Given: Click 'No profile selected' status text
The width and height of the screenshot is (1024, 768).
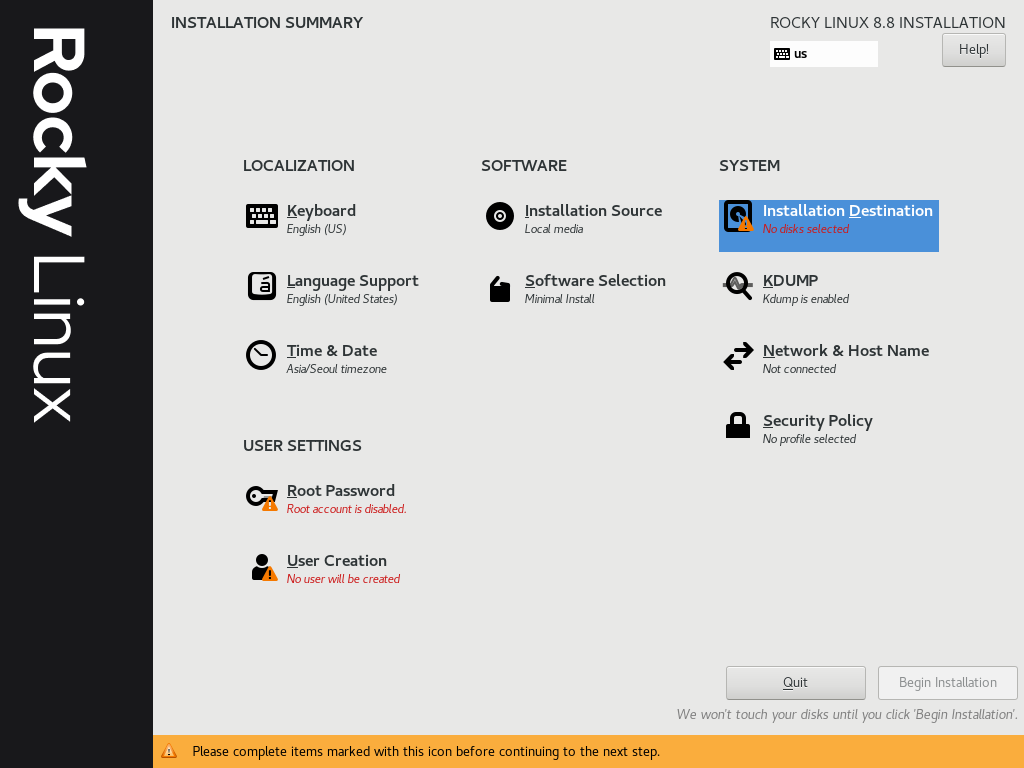Looking at the screenshot, I should coord(809,440).
